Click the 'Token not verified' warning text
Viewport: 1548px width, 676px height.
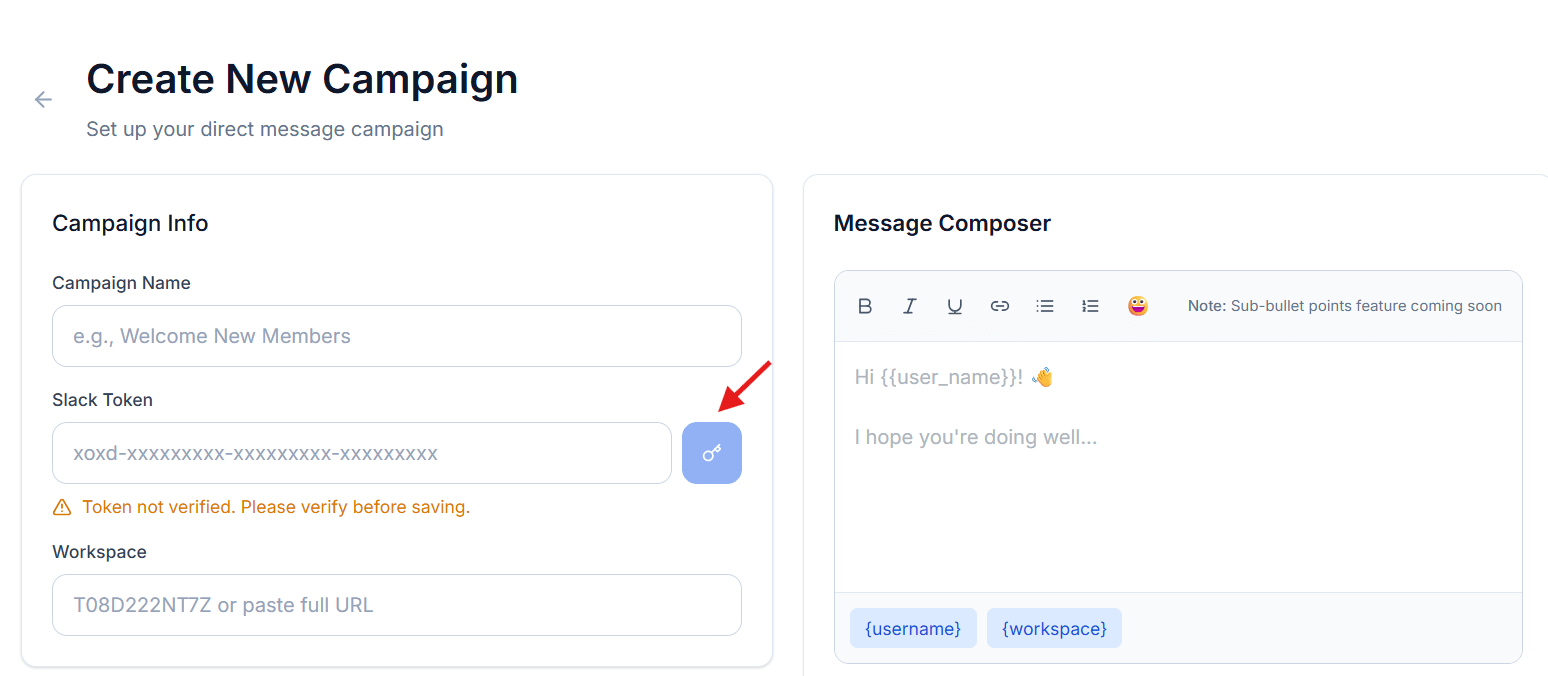tap(276, 507)
